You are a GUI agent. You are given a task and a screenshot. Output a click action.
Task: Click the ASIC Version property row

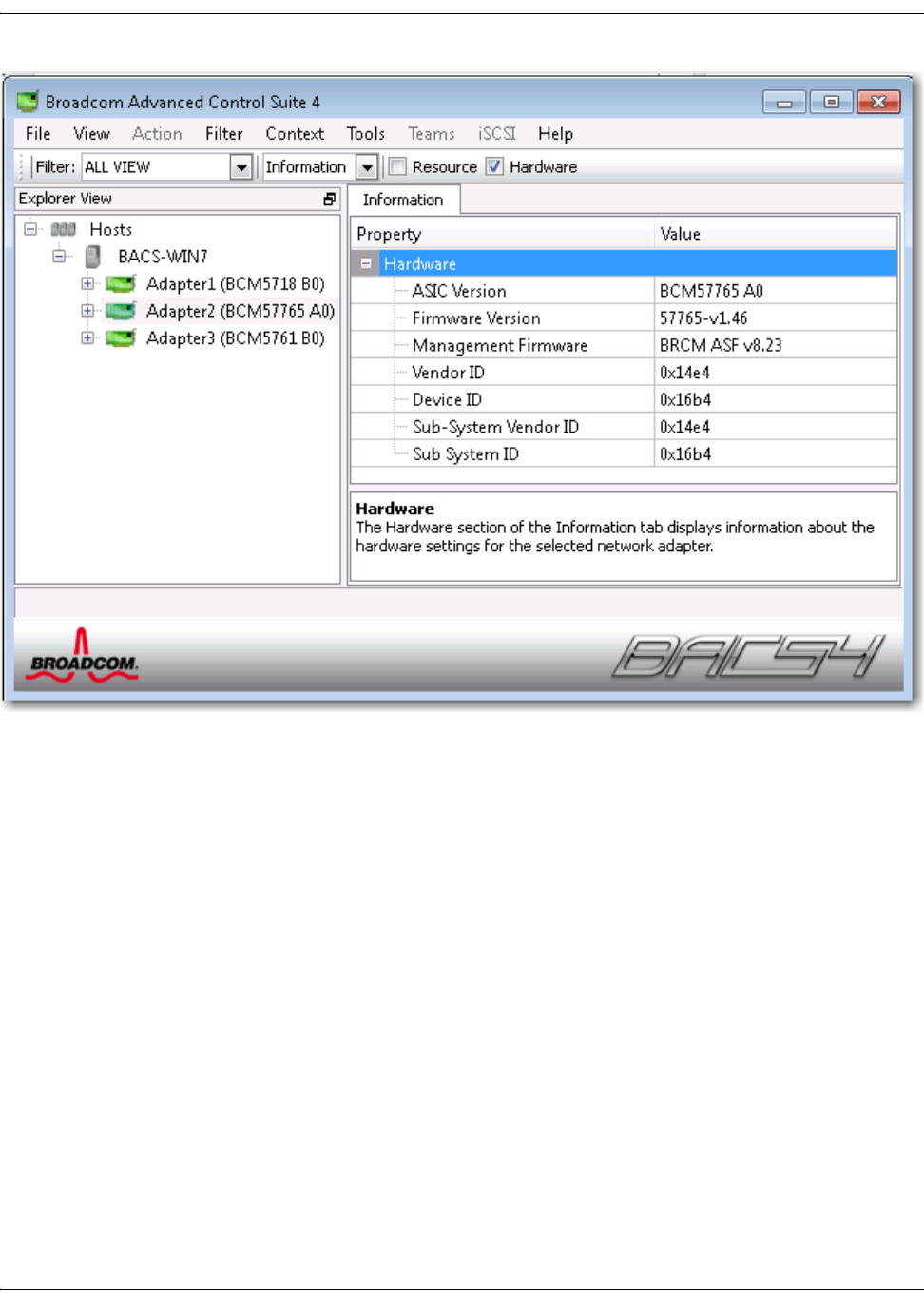pyautogui.click(x=624, y=291)
